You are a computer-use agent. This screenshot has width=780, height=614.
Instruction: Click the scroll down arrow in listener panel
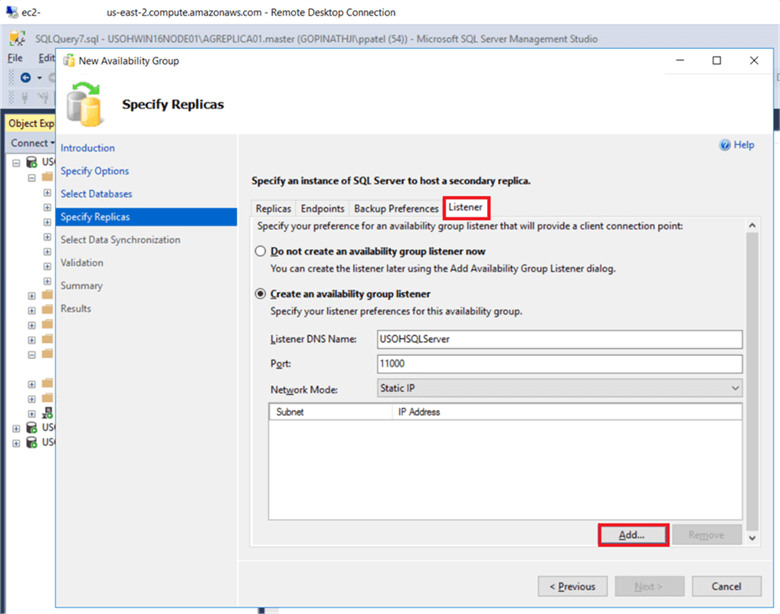click(x=752, y=538)
